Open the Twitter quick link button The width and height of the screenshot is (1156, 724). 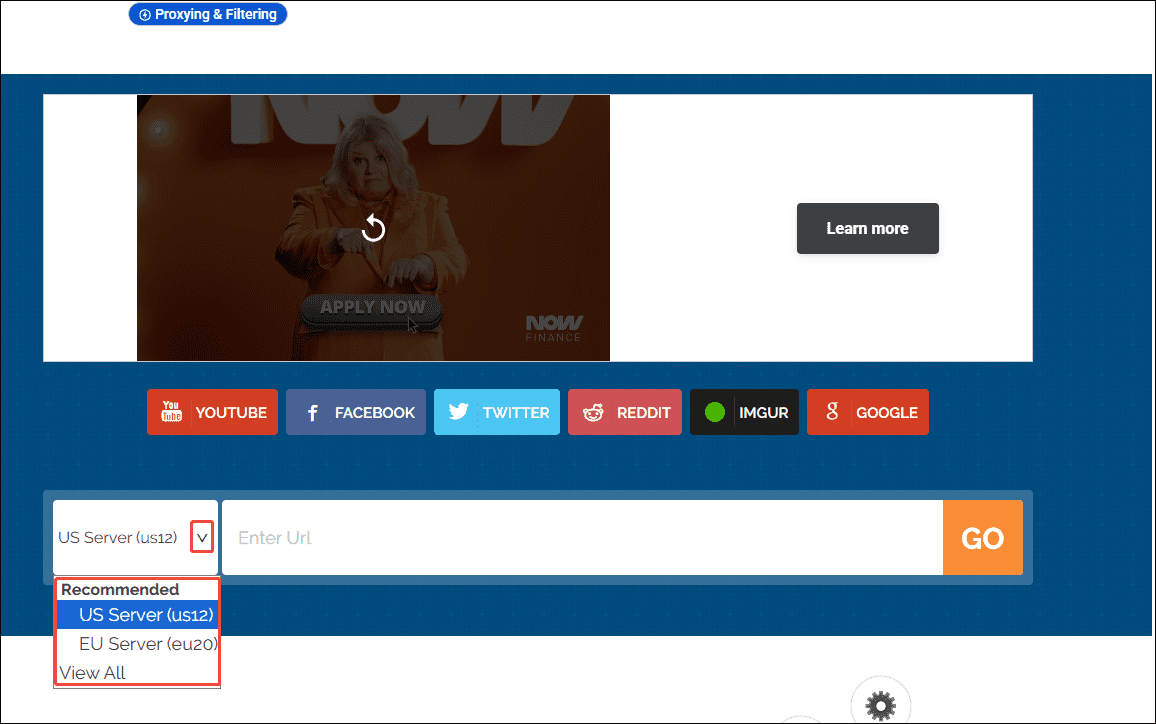pos(497,412)
